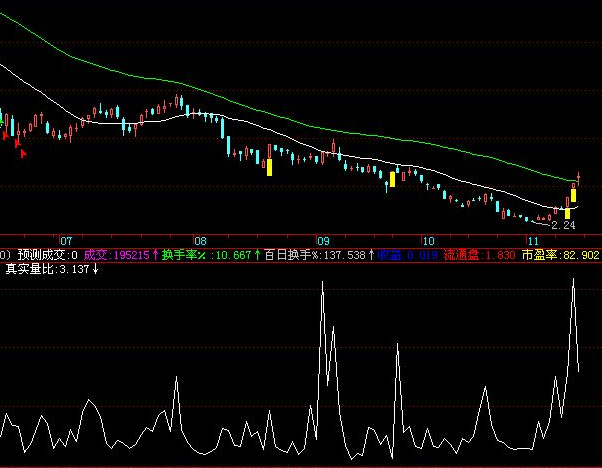Click the 预测成交:0 readout

pyautogui.click(x=48, y=255)
